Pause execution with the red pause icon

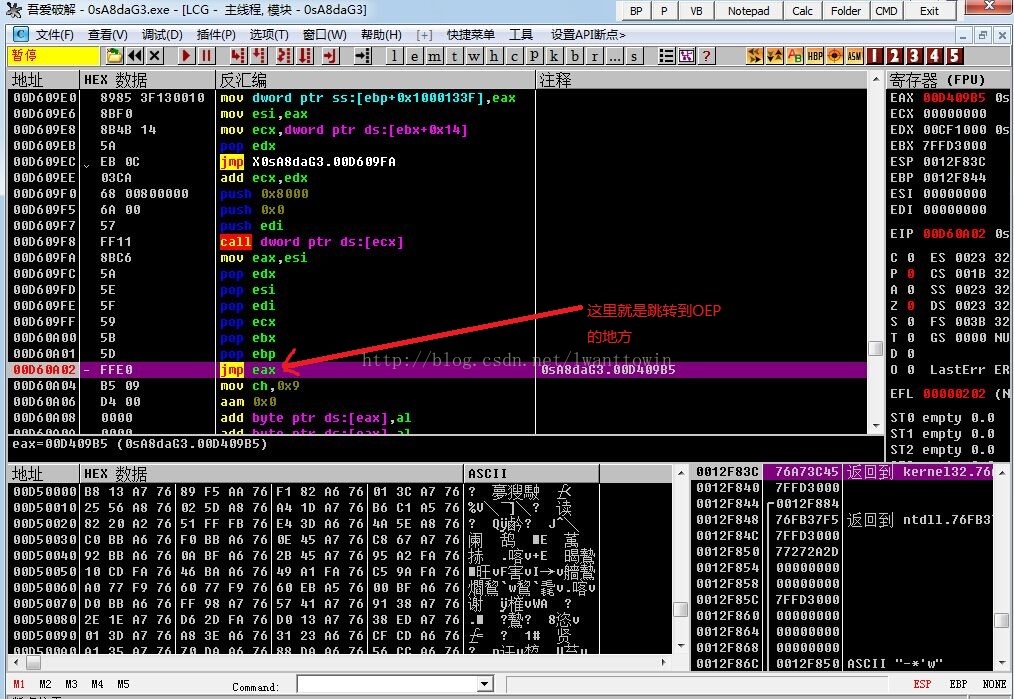tap(206, 56)
